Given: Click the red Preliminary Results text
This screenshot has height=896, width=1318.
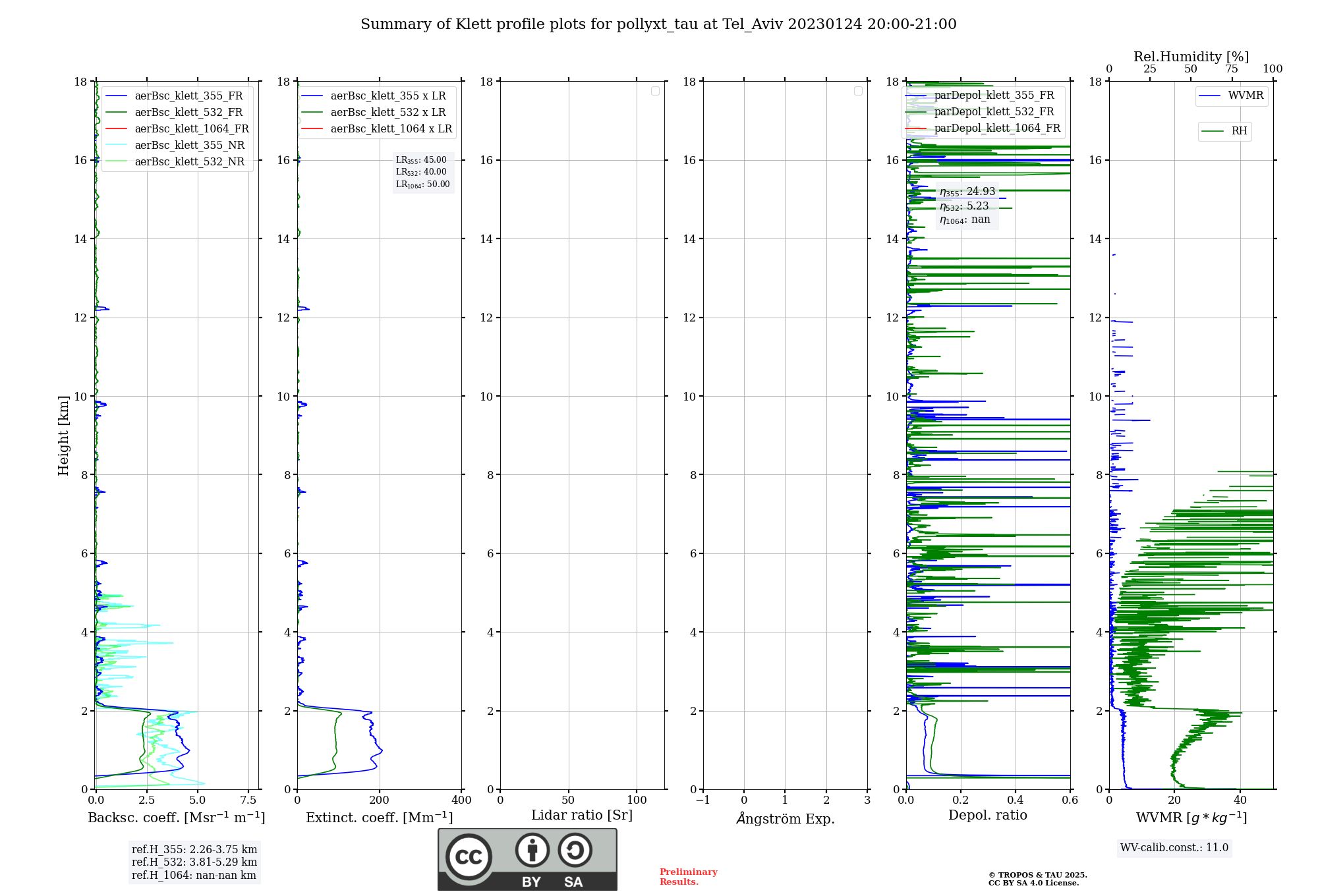Looking at the screenshot, I should pyautogui.click(x=689, y=877).
